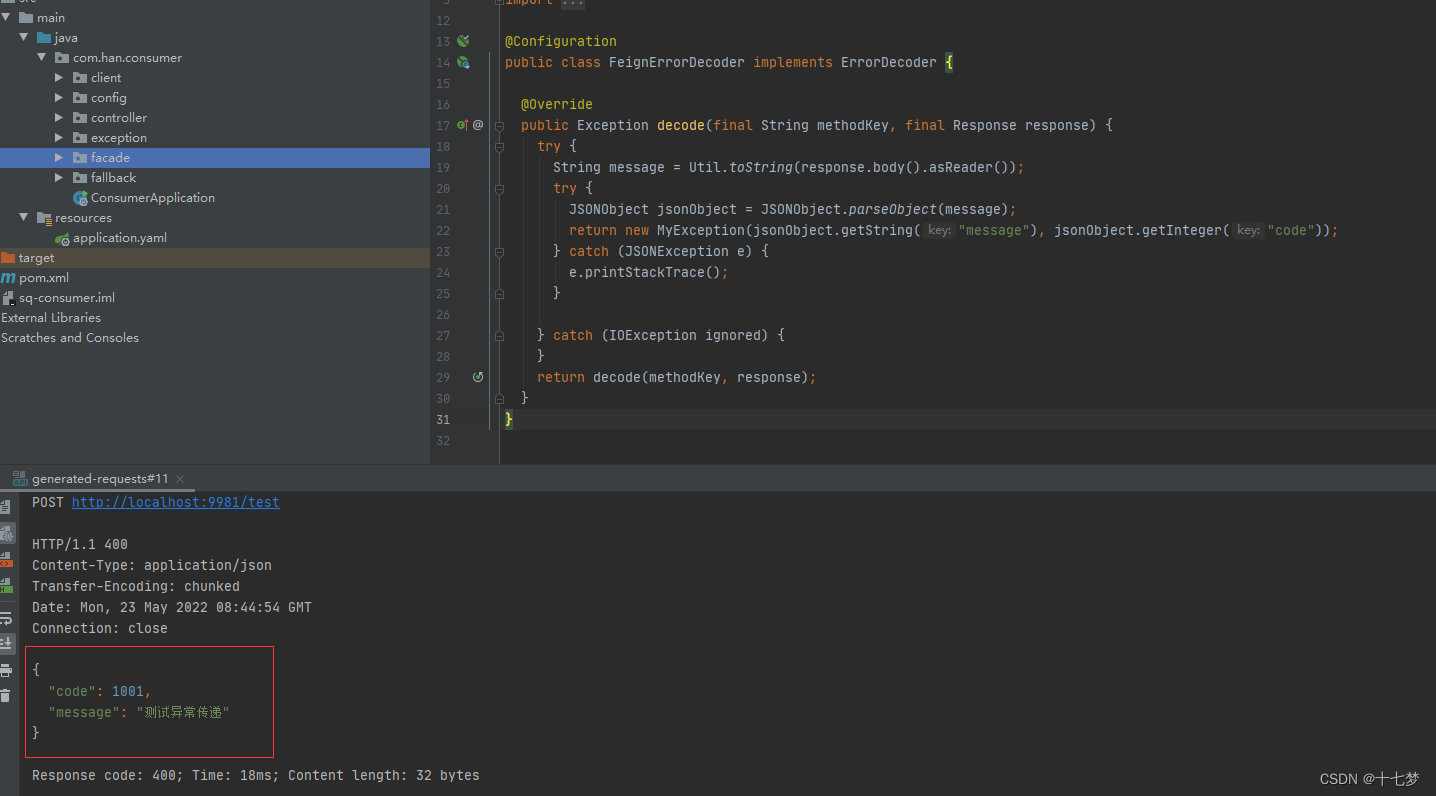1436x796 pixels.
Task: Click the FeignErrorDecoder class name
Action: click(x=677, y=62)
